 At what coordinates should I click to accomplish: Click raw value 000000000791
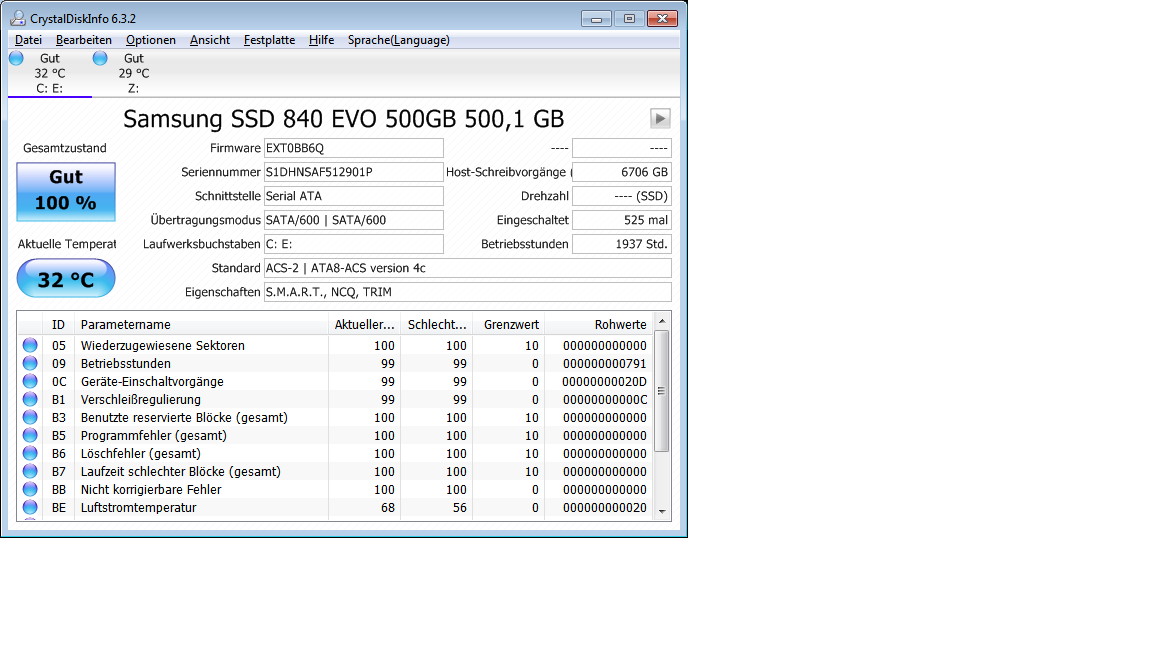[x=605, y=364]
